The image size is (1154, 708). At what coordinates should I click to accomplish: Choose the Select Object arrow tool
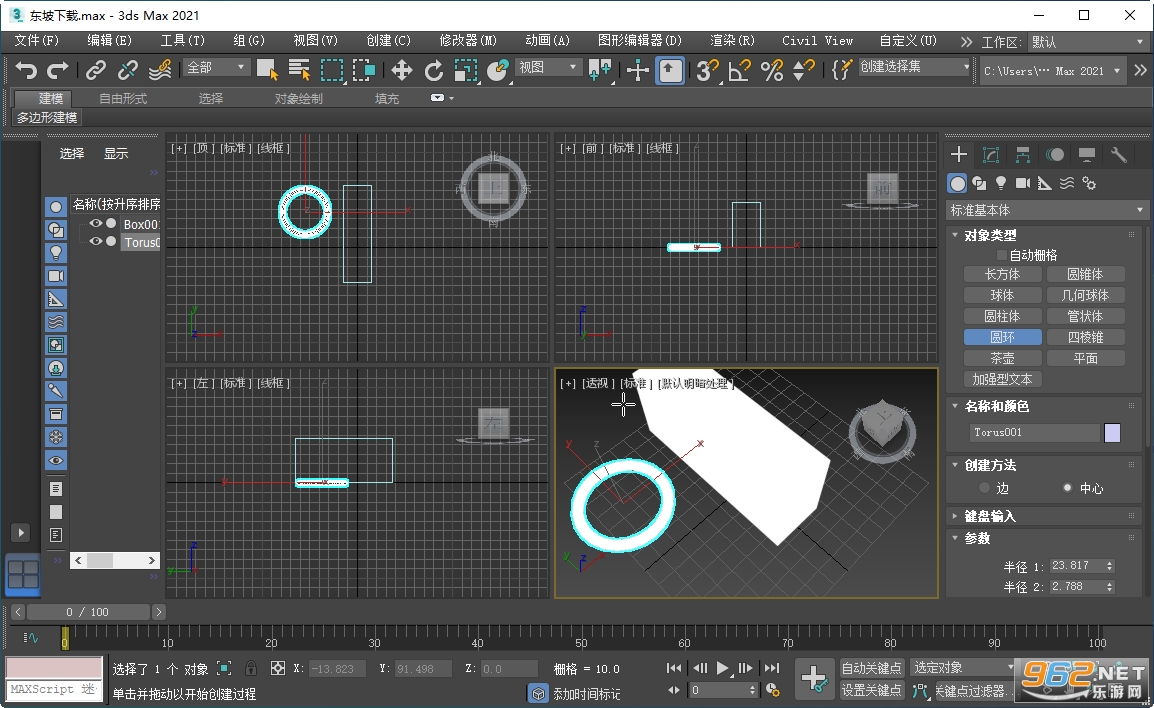tap(267, 71)
